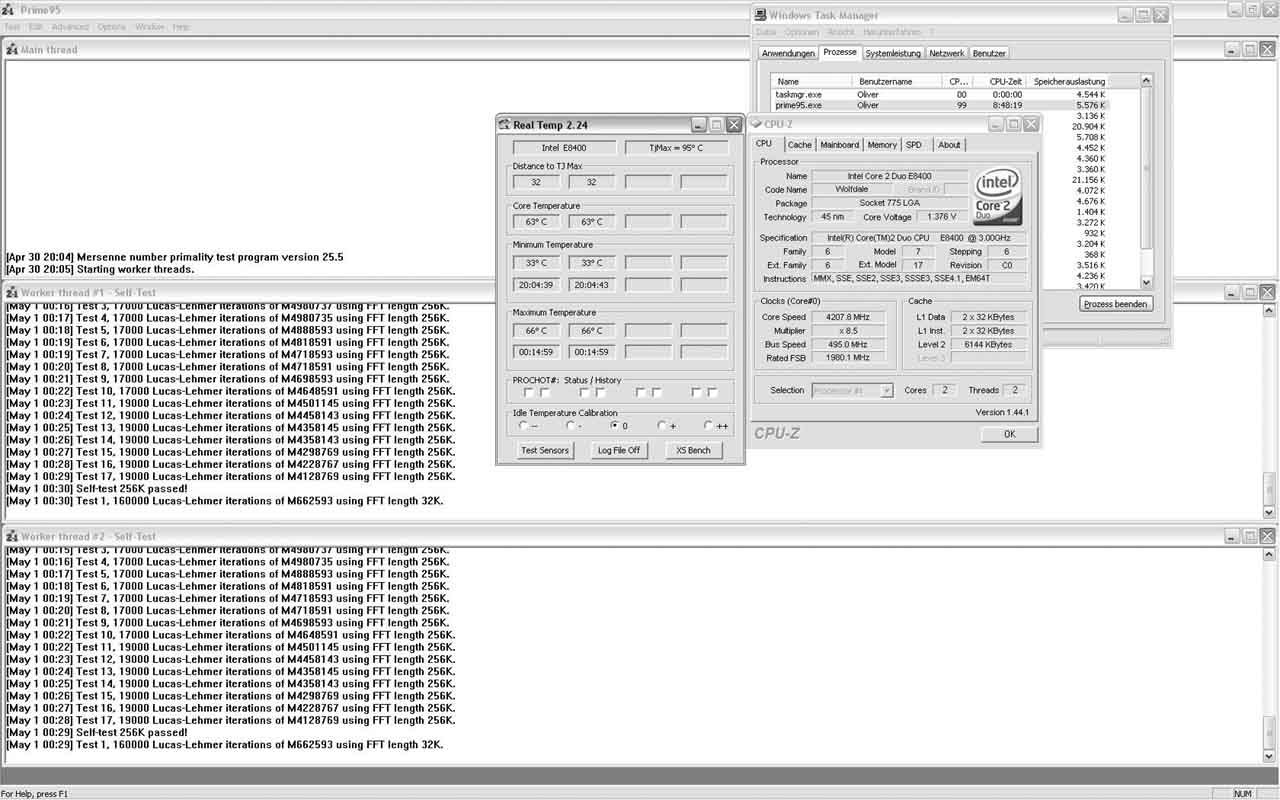Switch to the Mainboard tab in CPU-Z
1280x800 pixels.
click(839, 145)
